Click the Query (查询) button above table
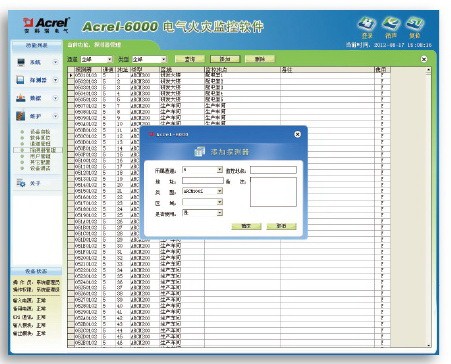 pyautogui.click(x=190, y=59)
